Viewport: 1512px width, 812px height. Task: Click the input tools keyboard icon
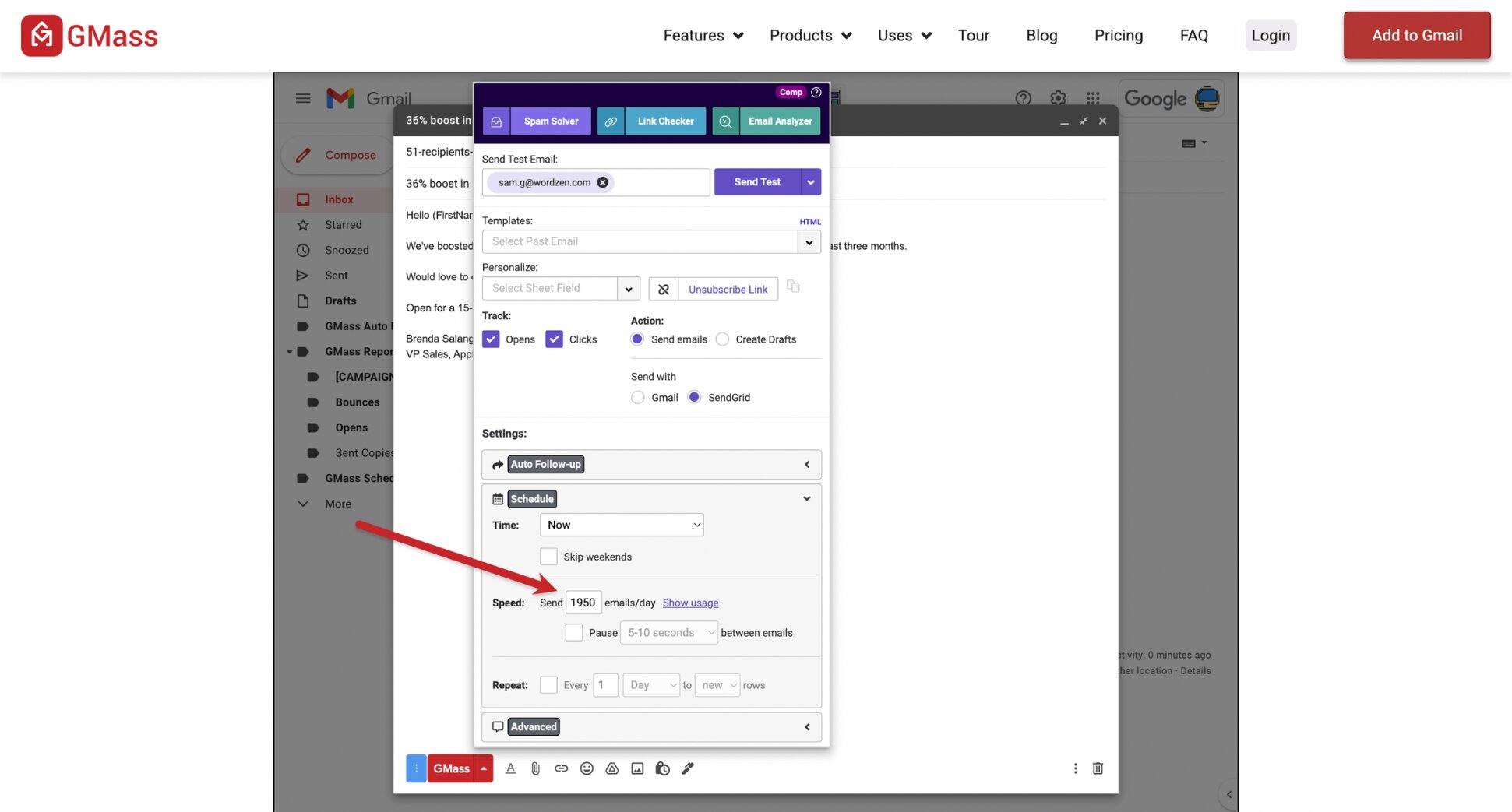1193,143
